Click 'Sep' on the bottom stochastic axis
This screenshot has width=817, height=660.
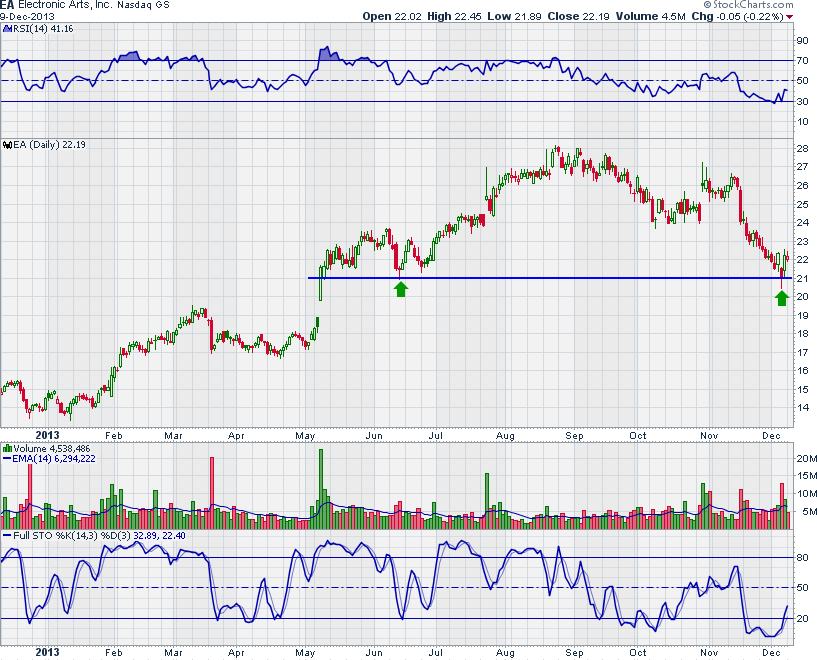click(575, 653)
